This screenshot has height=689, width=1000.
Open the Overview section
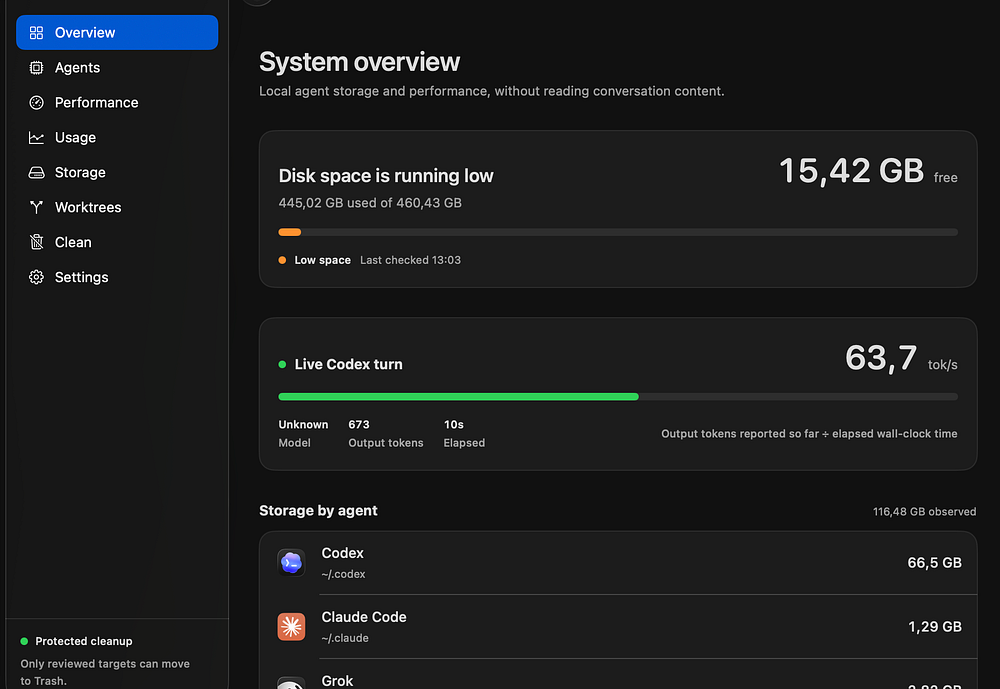tap(117, 33)
